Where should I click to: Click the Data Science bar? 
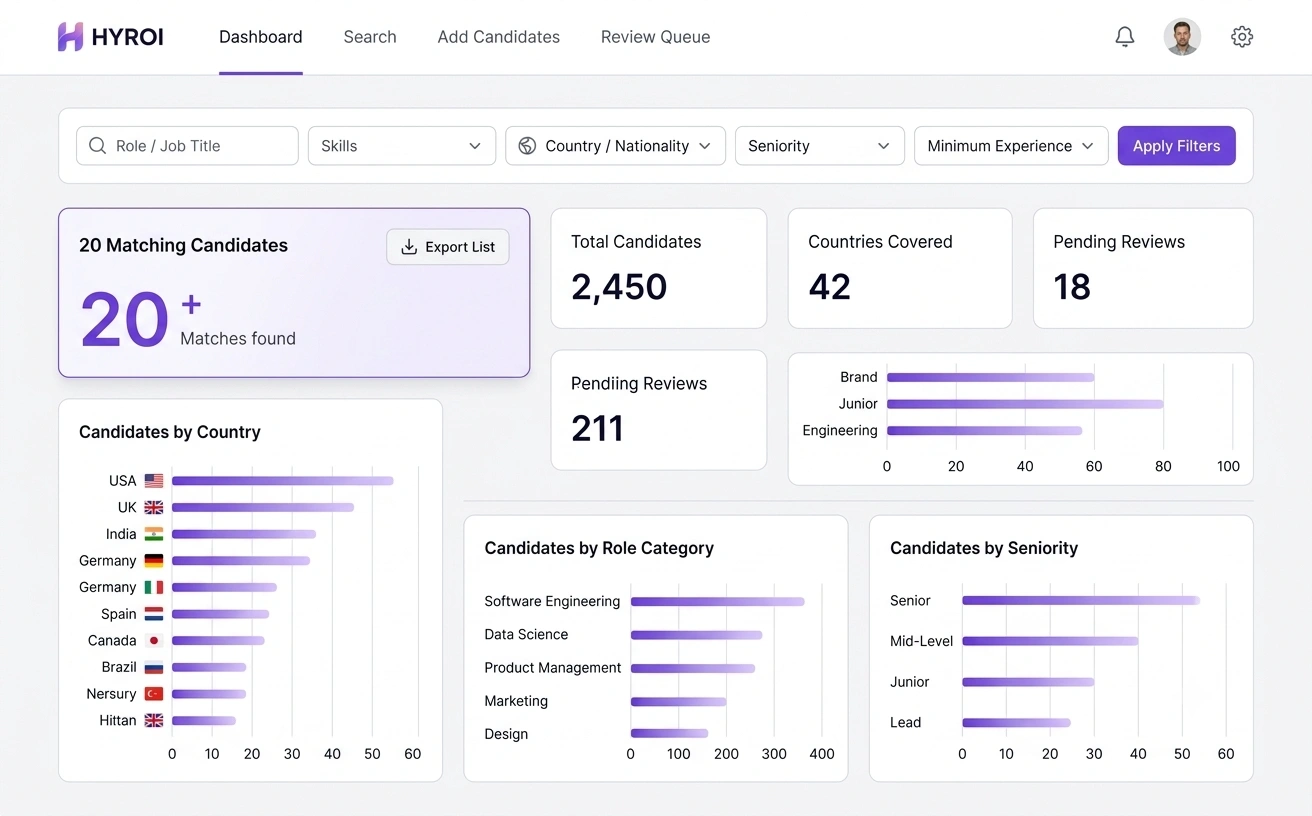tap(696, 635)
